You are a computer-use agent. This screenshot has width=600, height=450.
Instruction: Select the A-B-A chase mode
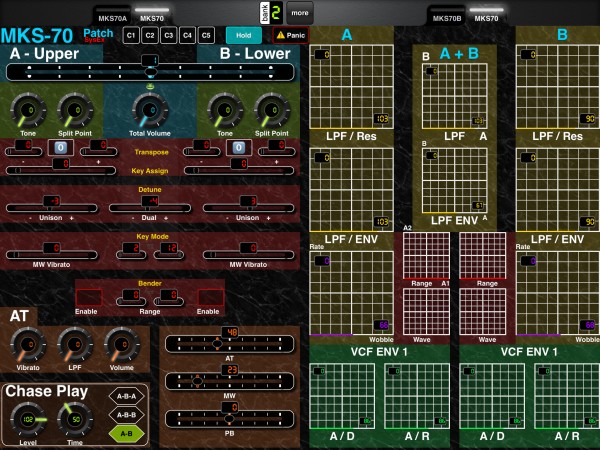pyautogui.click(x=127, y=396)
